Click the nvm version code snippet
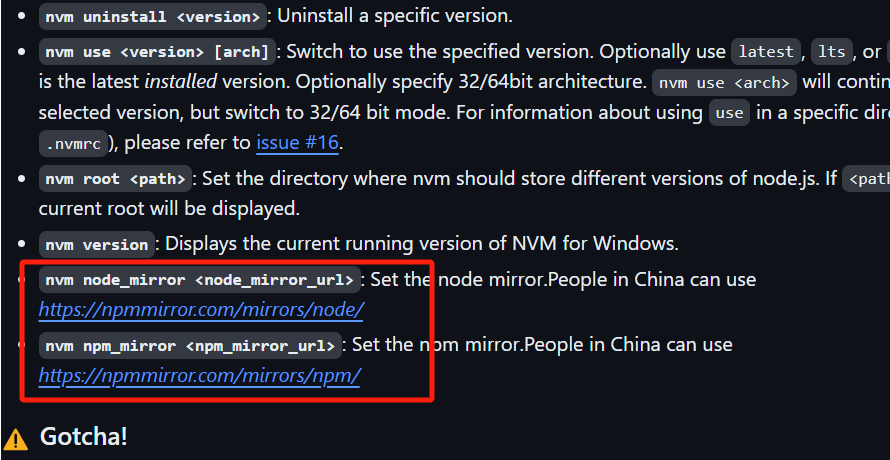 [96, 245]
